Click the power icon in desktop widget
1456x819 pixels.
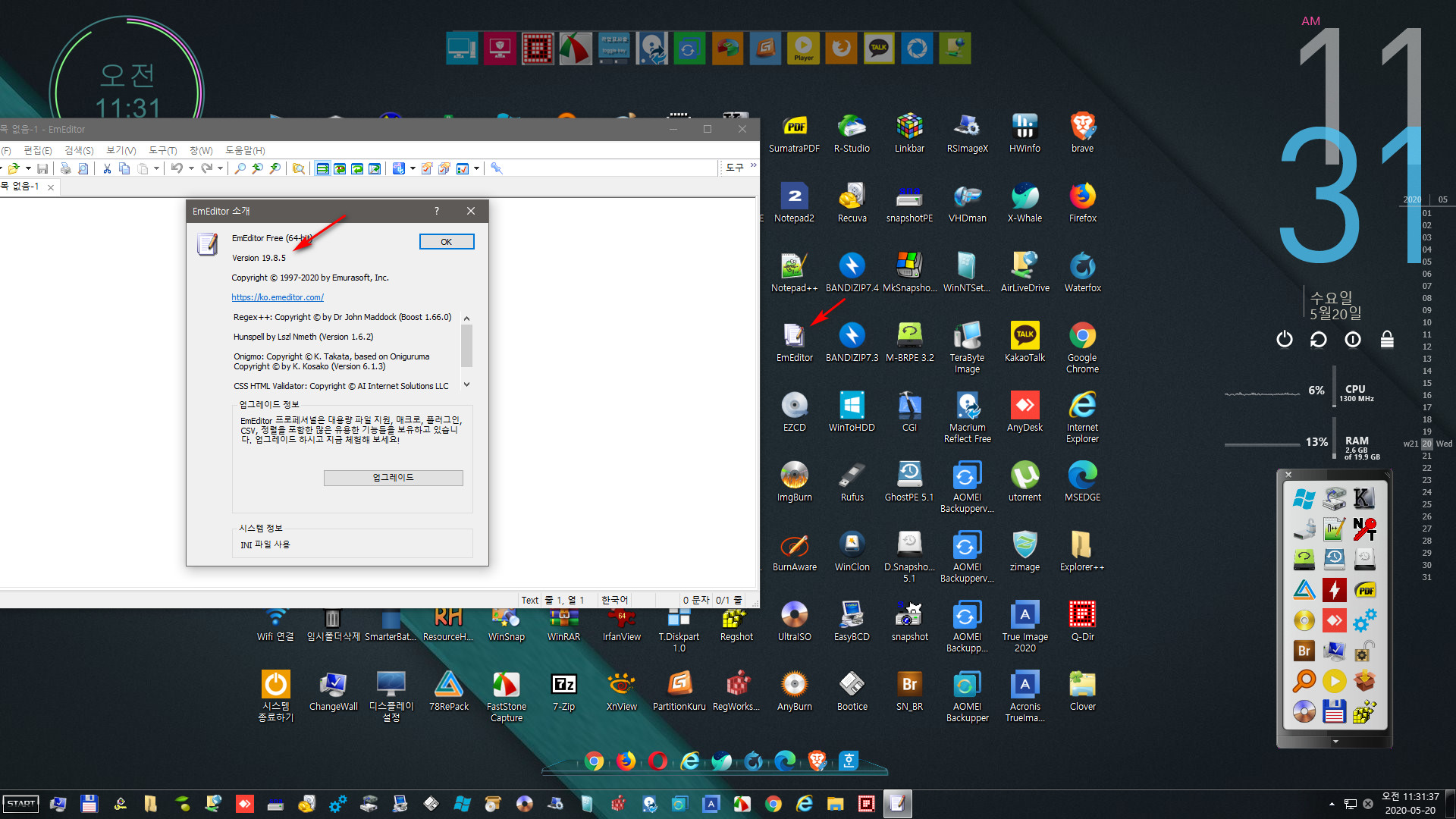1284,339
